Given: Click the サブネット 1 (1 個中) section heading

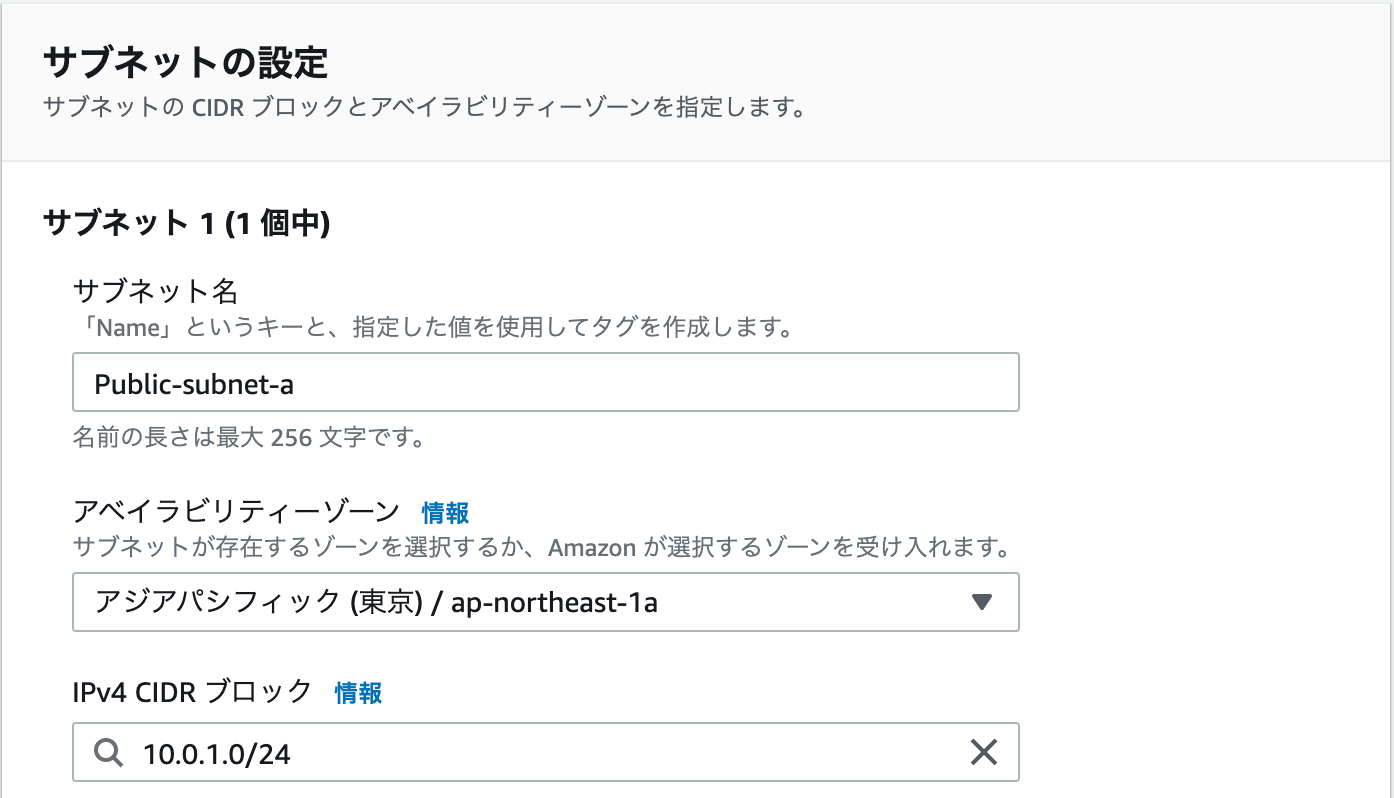Looking at the screenshot, I should pyautogui.click(x=187, y=223).
